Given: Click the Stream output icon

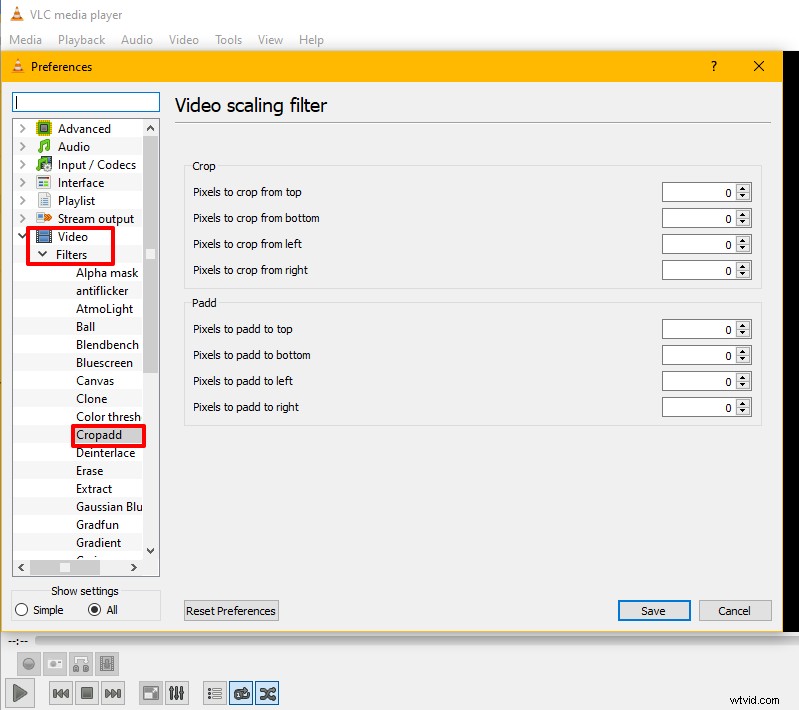Looking at the screenshot, I should pyautogui.click(x=44, y=218).
